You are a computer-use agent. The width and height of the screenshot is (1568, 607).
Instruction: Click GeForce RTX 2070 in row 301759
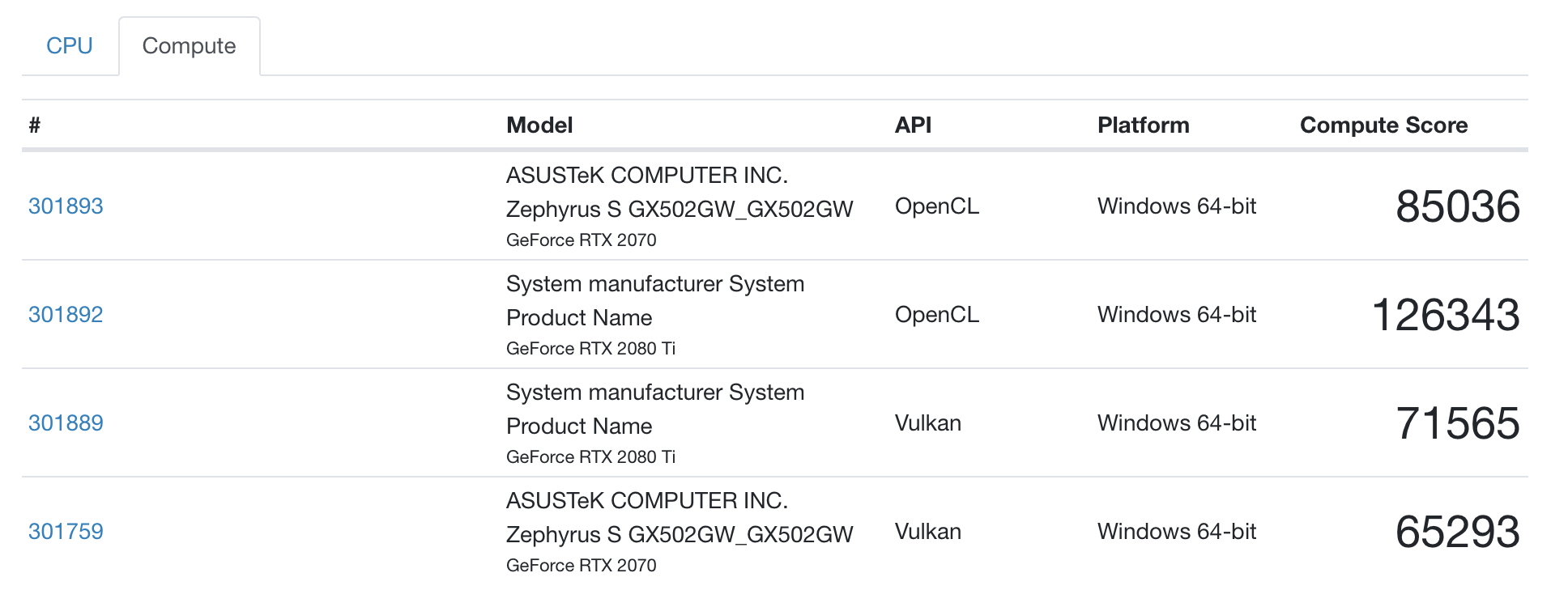pos(581,566)
